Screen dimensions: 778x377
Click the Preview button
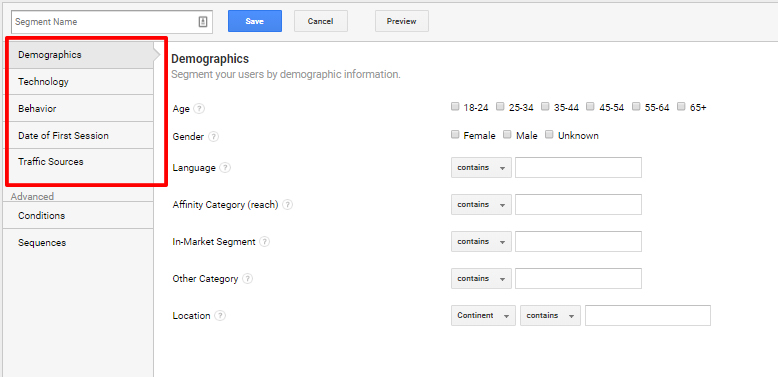click(401, 21)
